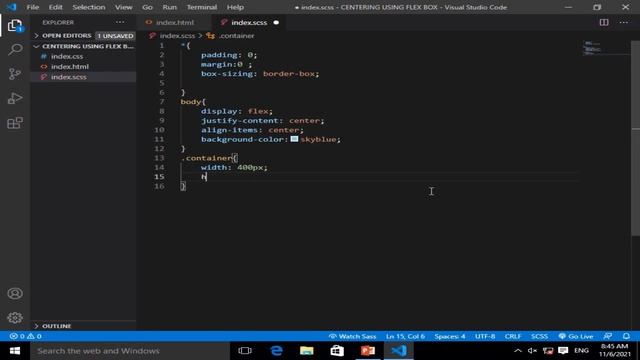This screenshot has height=360, width=640.
Task: Open Microsoft Edge from taskbar
Action: click(x=276, y=351)
